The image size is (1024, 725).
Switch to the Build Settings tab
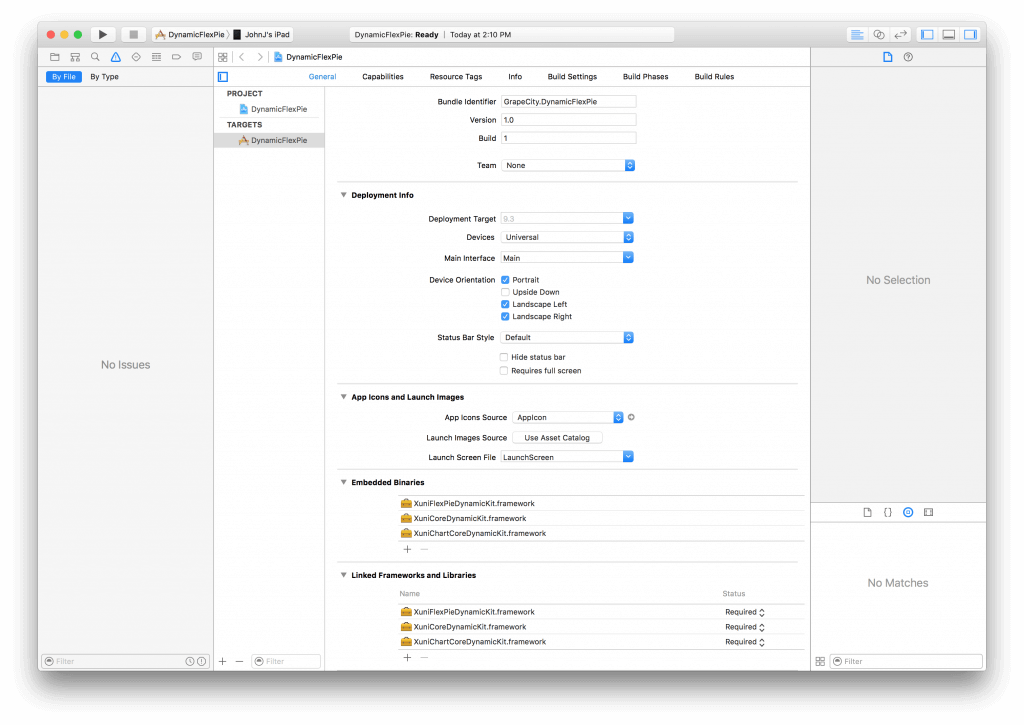(x=572, y=77)
